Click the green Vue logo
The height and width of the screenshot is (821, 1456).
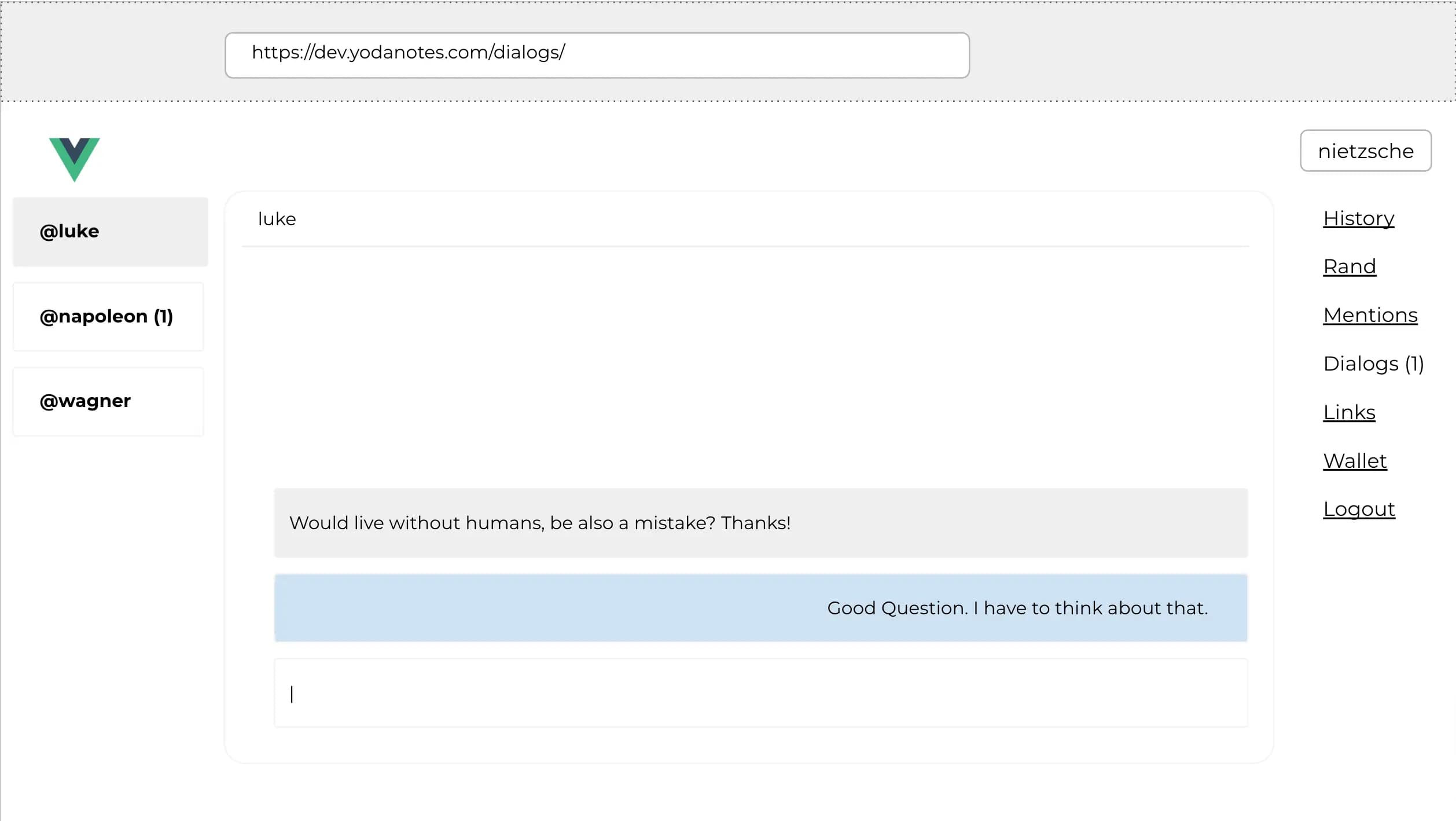(75, 157)
